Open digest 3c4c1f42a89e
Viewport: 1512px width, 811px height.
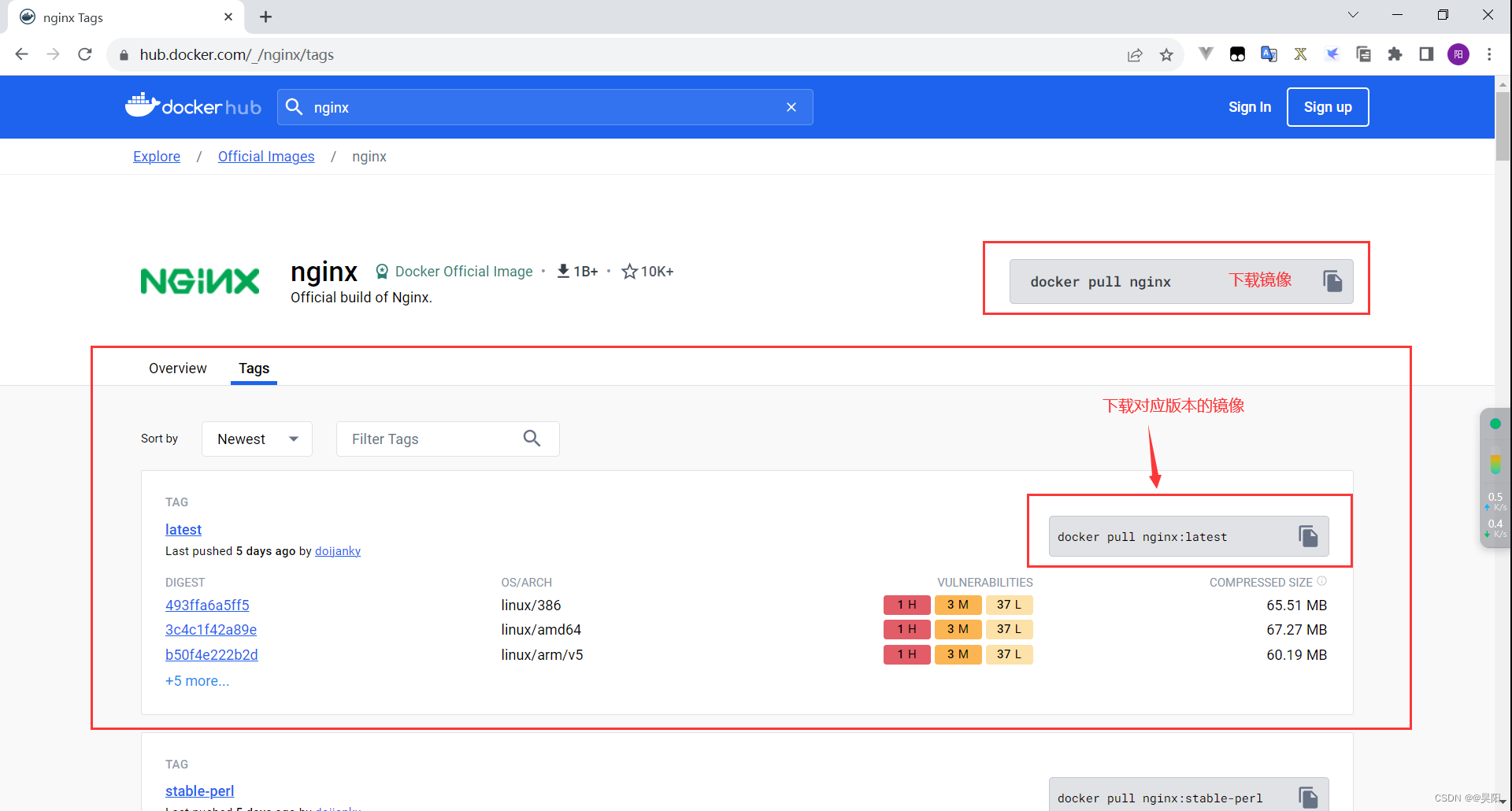[x=211, y=630]
